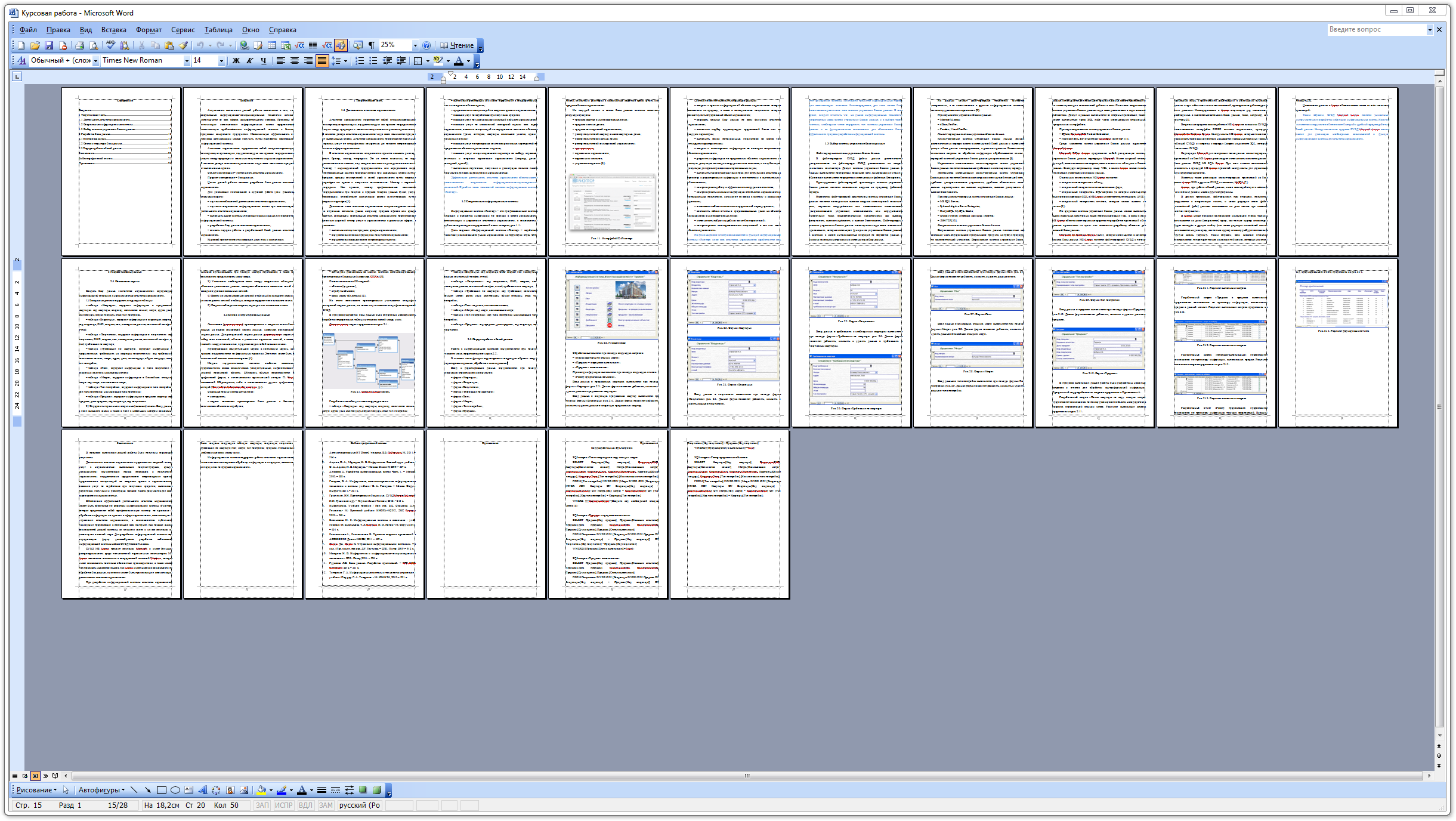
Task: Click the Чтение reading mode button
Action: (457, 45)
